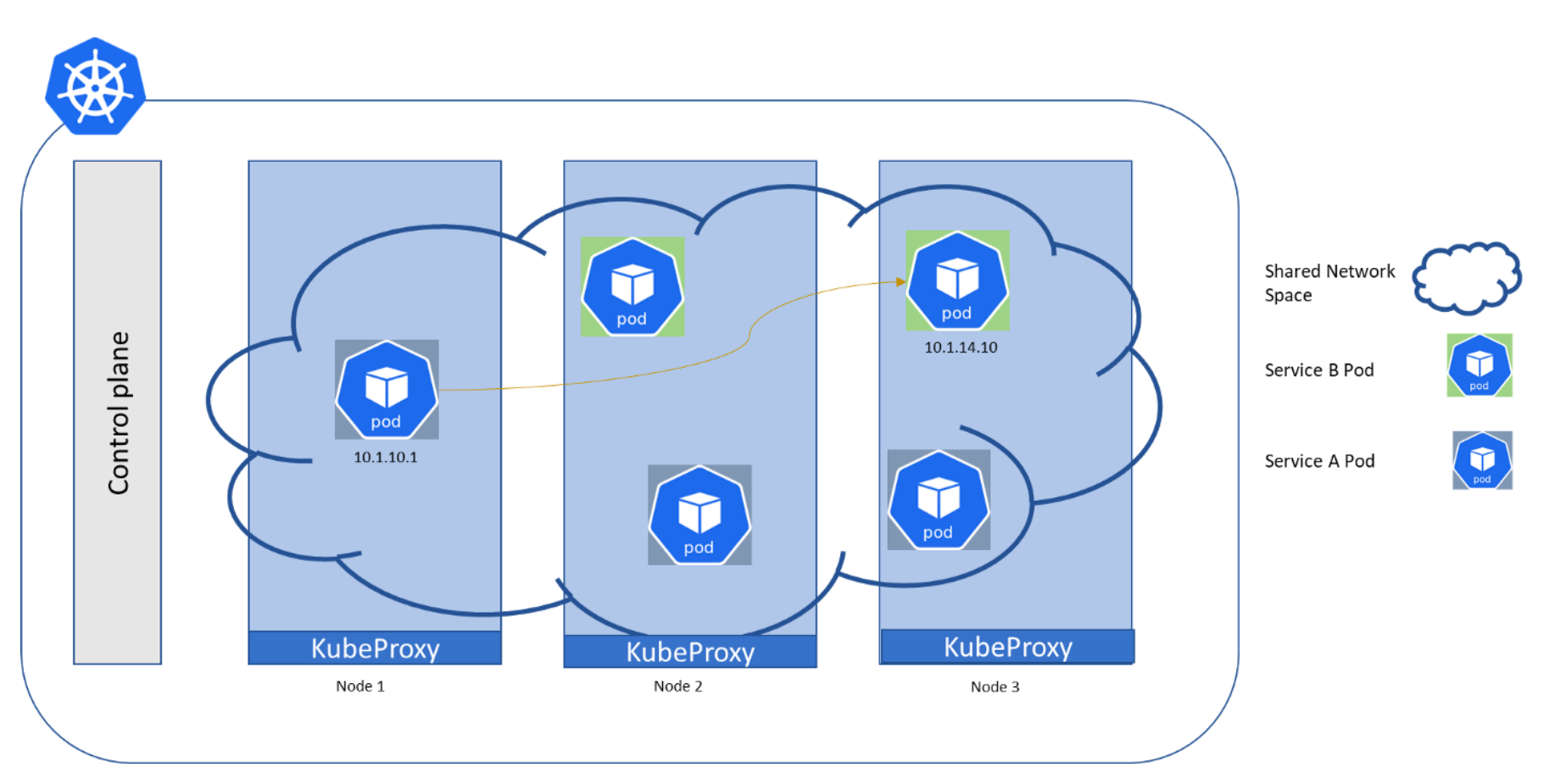Click the KubeProxy bar of Node 2

[690, 652]
